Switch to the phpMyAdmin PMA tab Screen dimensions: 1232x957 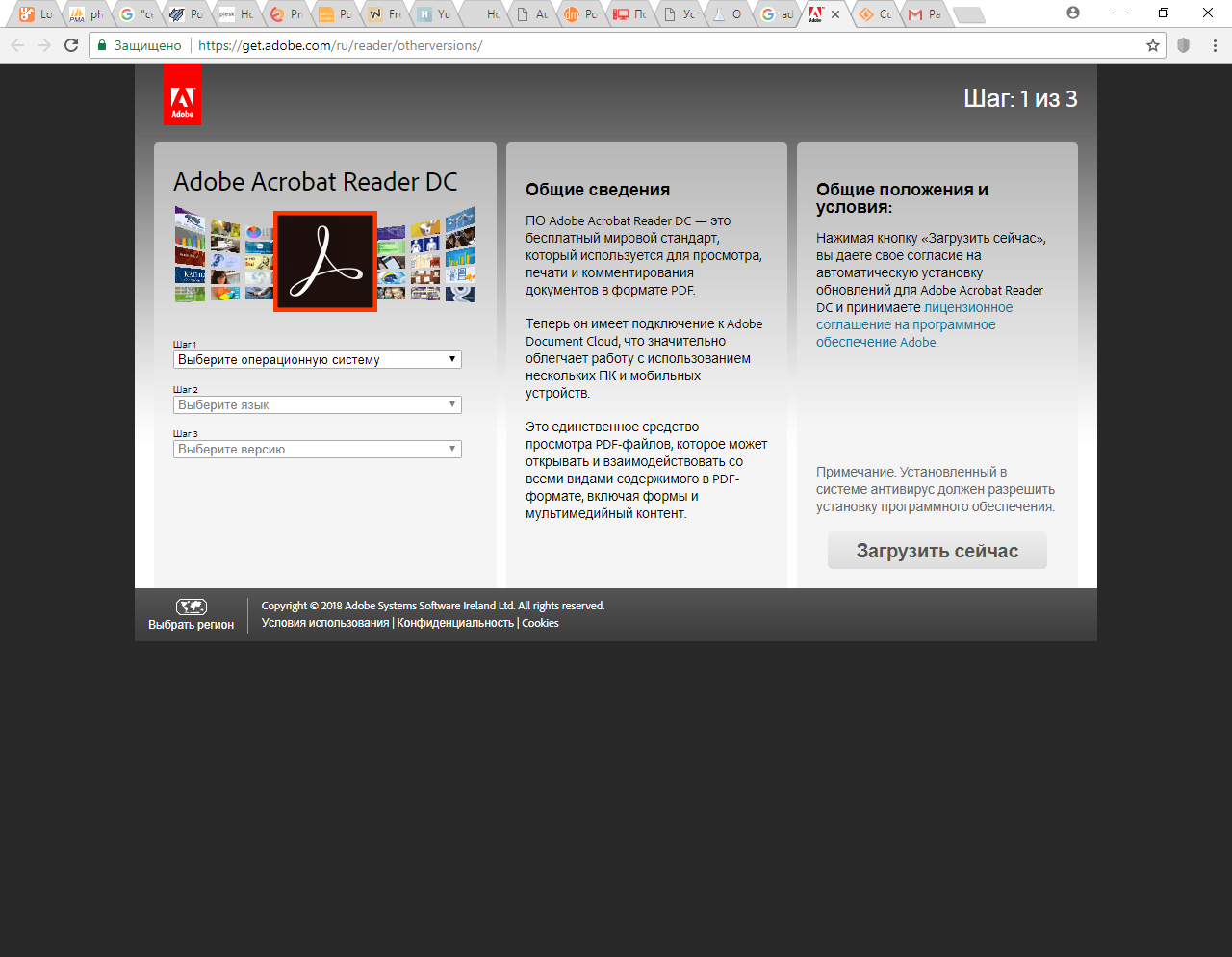[x=86, y=14]
